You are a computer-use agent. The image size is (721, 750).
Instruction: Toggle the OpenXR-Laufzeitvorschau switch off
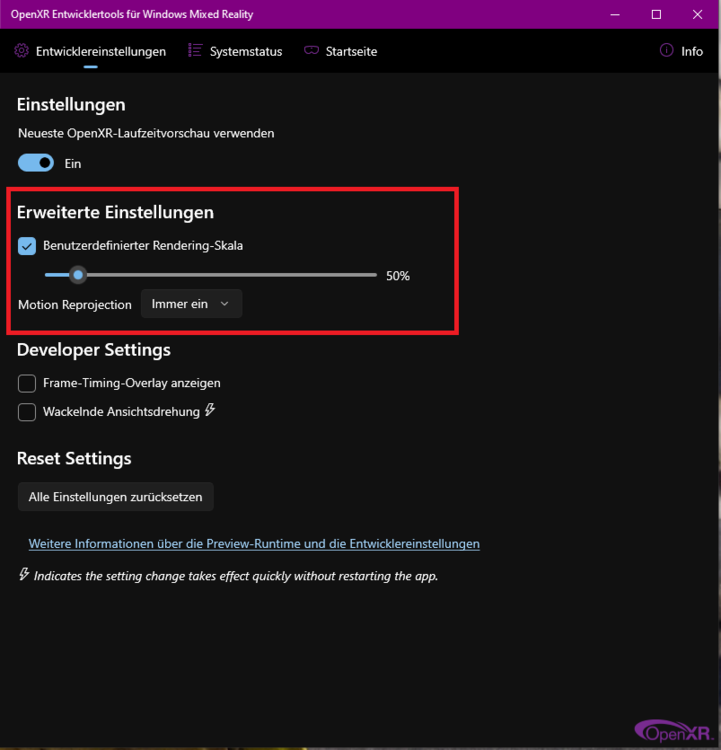tap(36, 163)
